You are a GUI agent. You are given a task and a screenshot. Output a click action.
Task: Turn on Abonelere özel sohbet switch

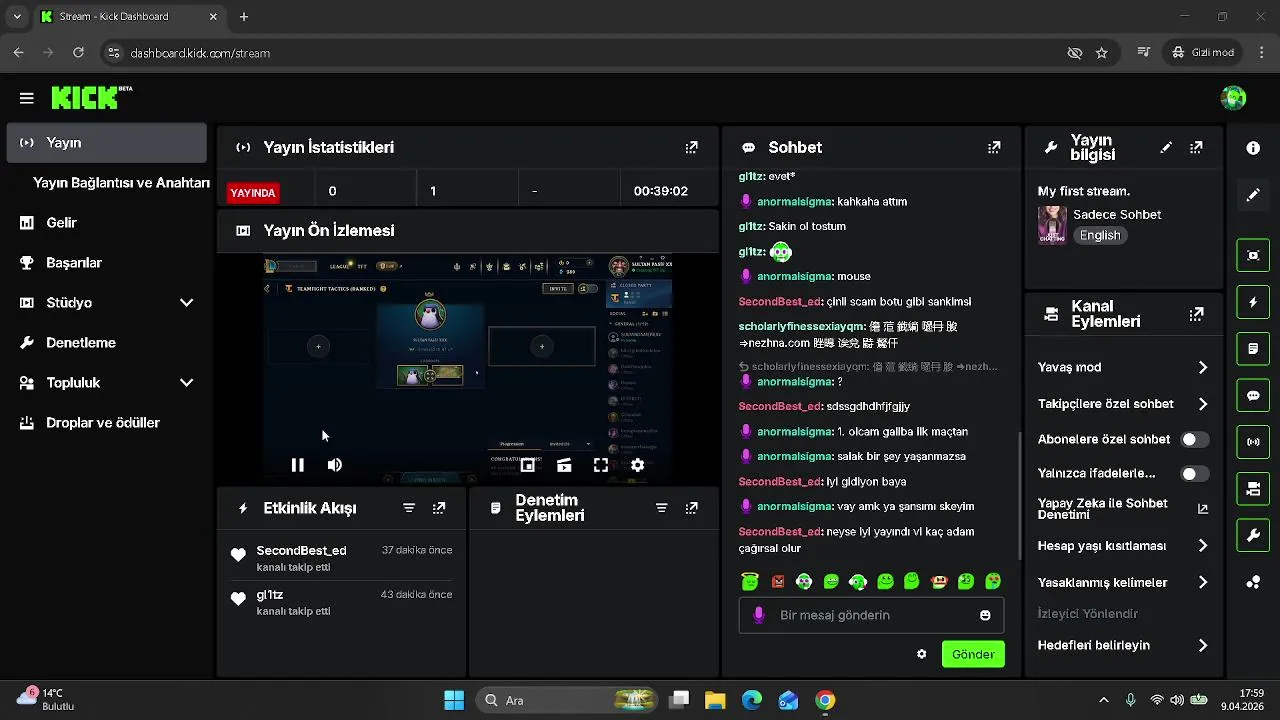pyautogui.click(x=1194, y=439)
